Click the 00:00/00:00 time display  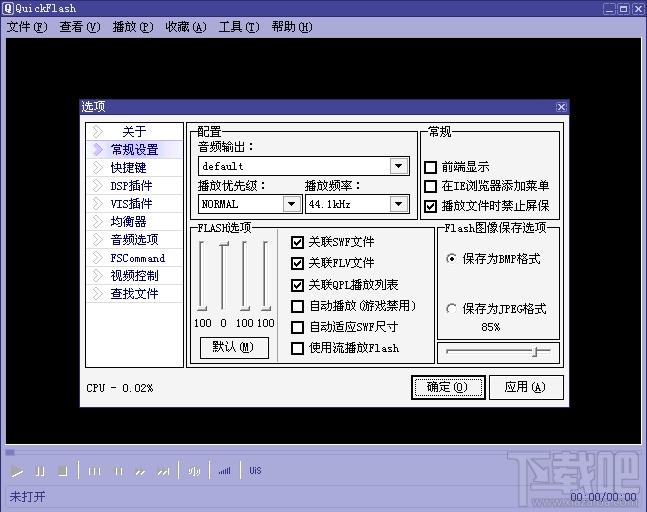pos(603,497)
